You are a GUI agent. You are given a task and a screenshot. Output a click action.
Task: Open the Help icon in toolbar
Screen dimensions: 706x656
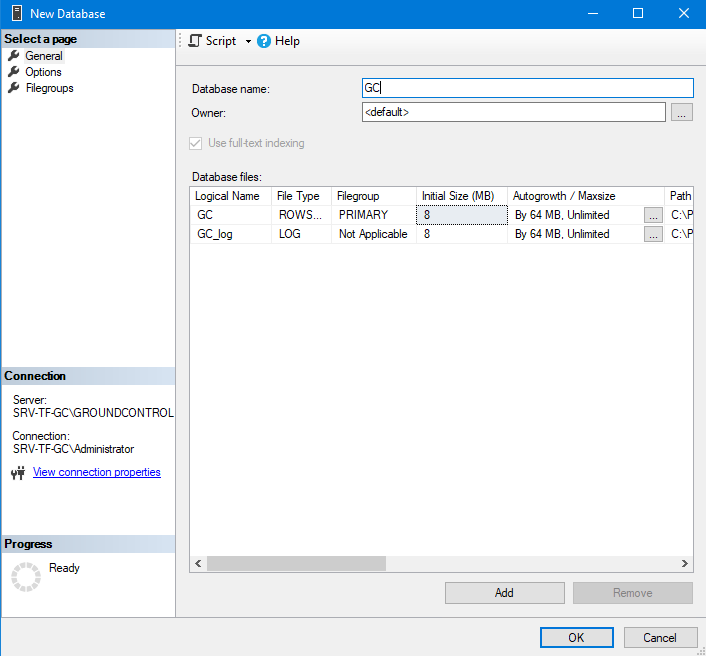(264, 41)
